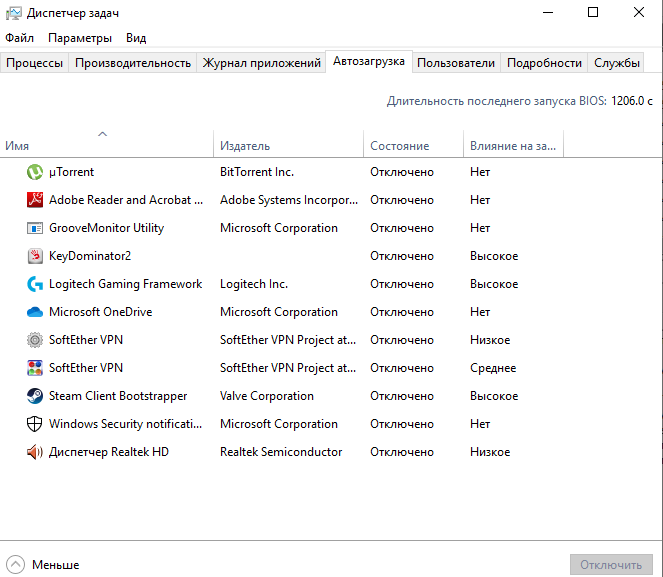Click Высокое impact in Steam row

(494, 396)
